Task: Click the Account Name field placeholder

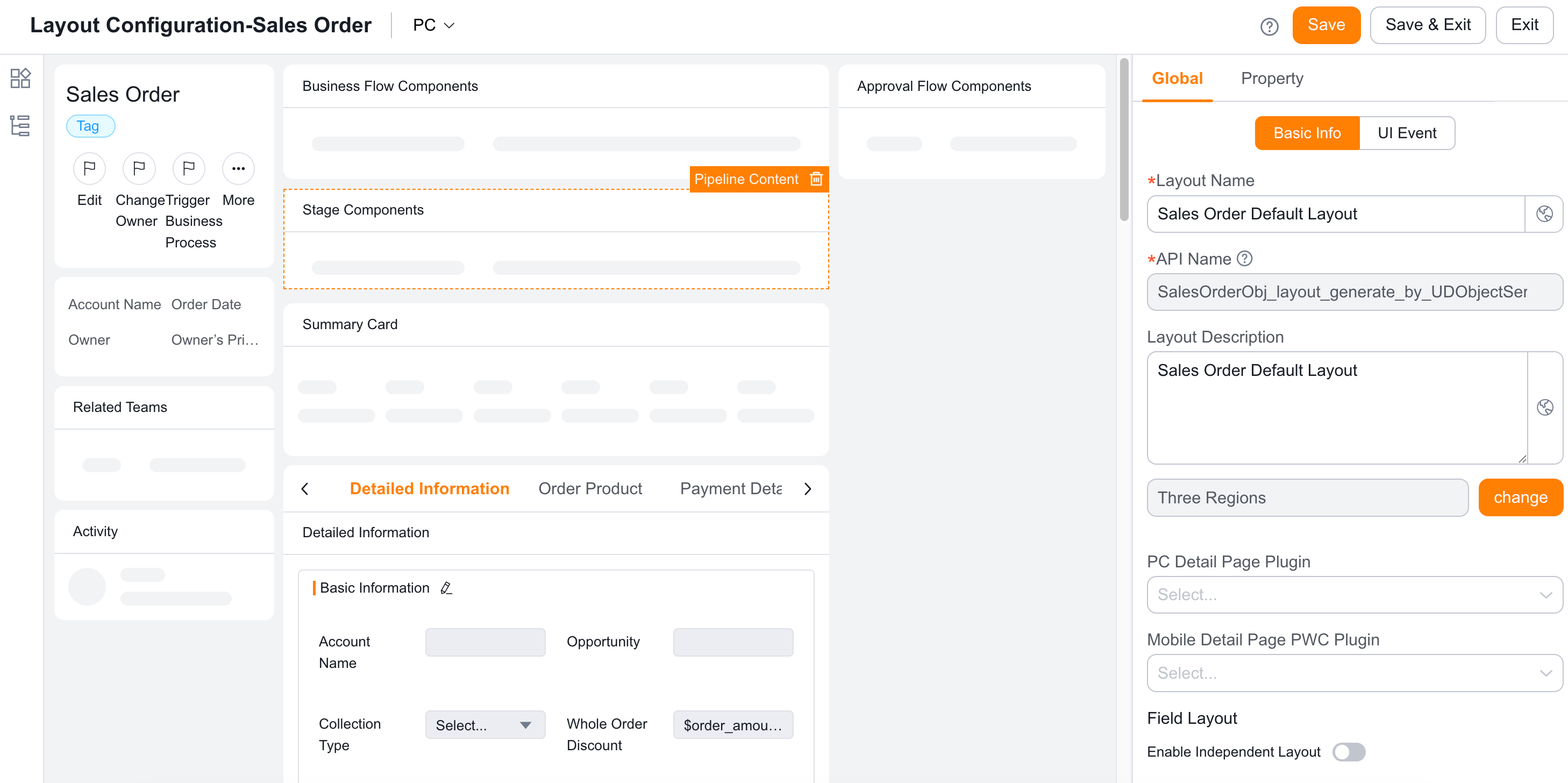Action: (x=485, y=642)
